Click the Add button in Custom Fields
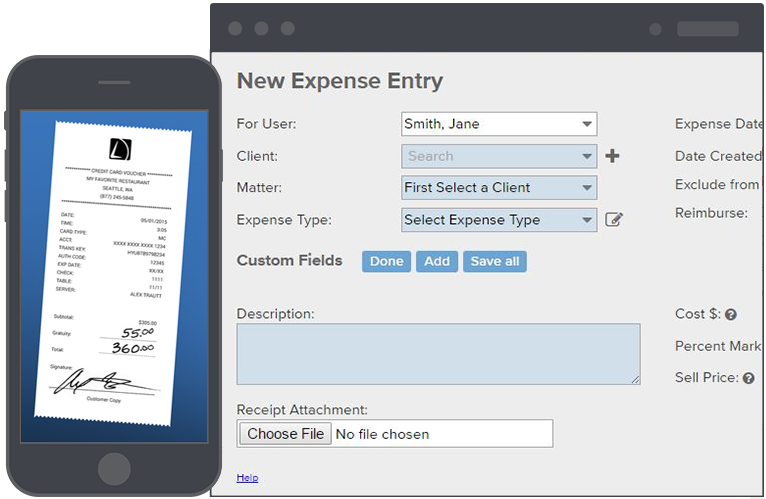The image size is (766, 499). 437,261
